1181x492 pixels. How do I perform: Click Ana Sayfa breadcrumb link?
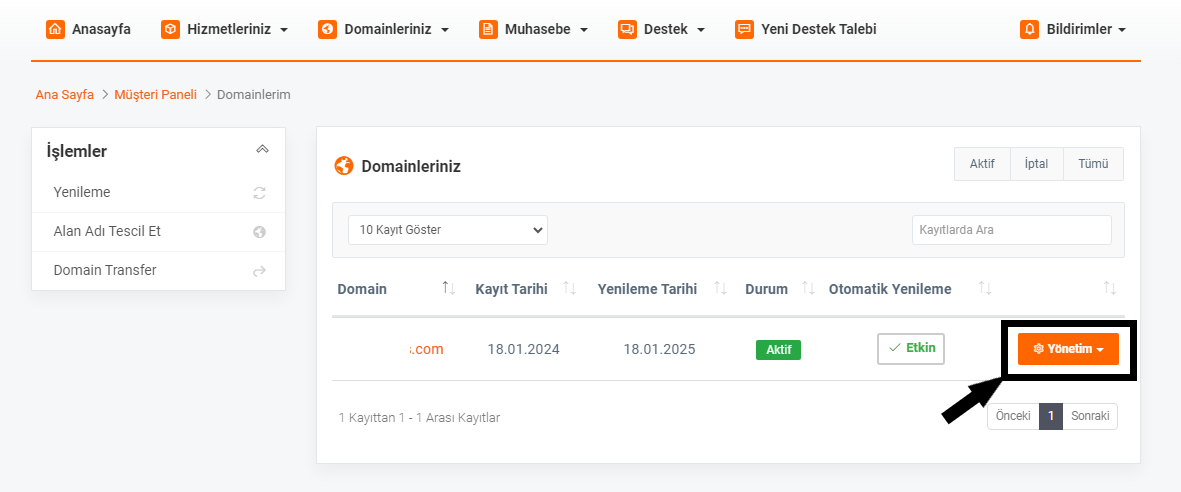pos(65,95)
